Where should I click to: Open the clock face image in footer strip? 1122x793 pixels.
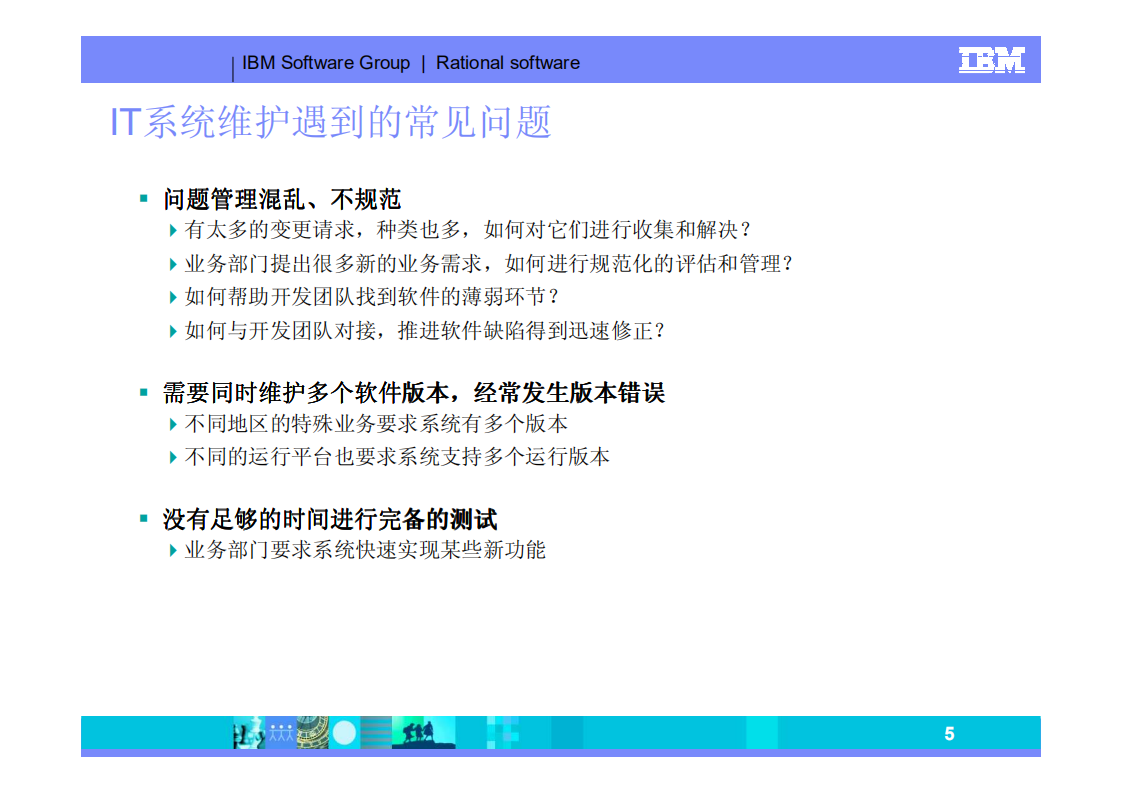[x=312, y=731]
